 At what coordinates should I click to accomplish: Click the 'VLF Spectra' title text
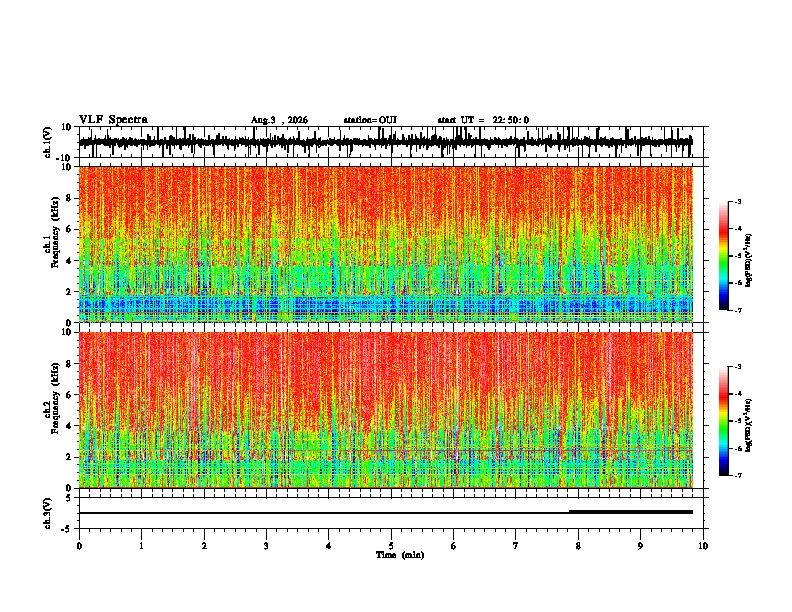(113, 120)
